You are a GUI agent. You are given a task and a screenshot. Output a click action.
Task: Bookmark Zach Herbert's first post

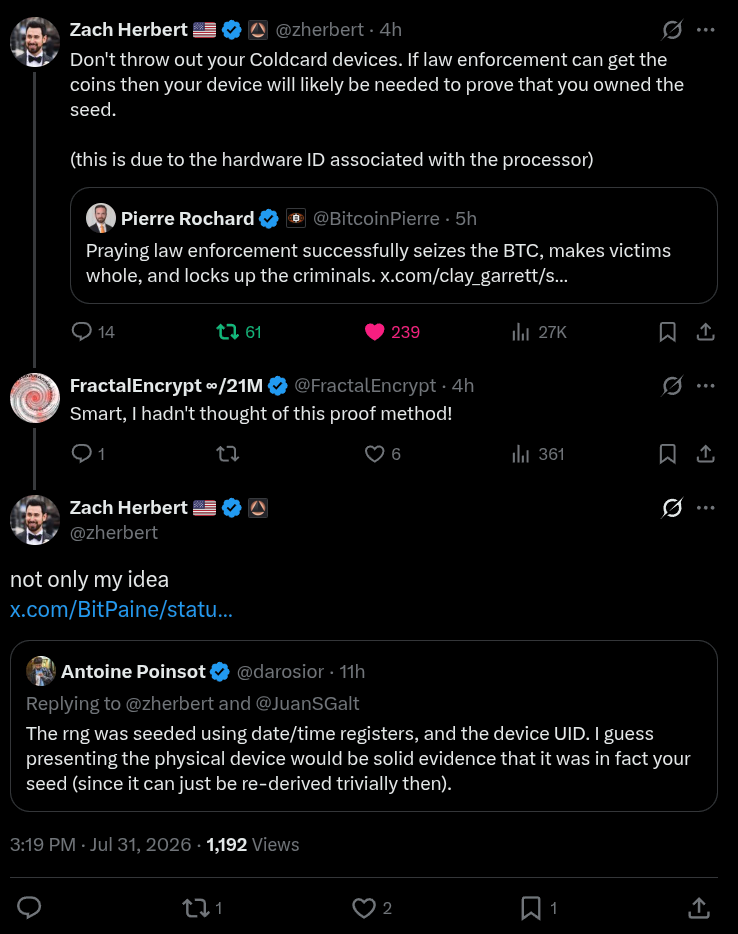pos(668,332)
